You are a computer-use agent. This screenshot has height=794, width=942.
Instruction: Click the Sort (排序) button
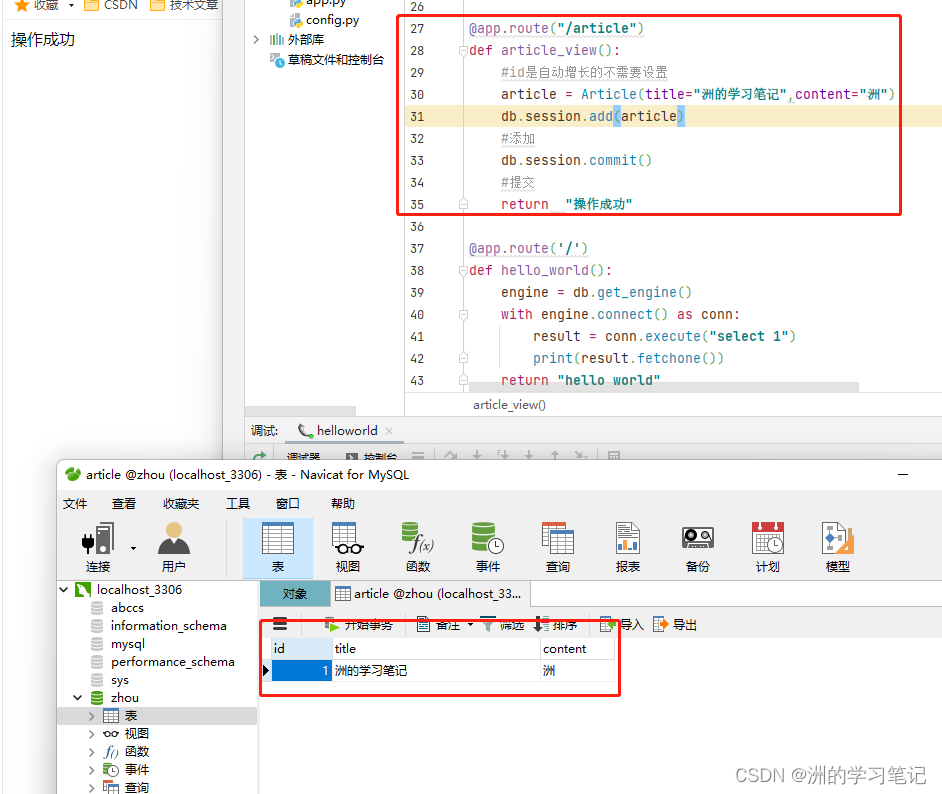click(556, 625)
